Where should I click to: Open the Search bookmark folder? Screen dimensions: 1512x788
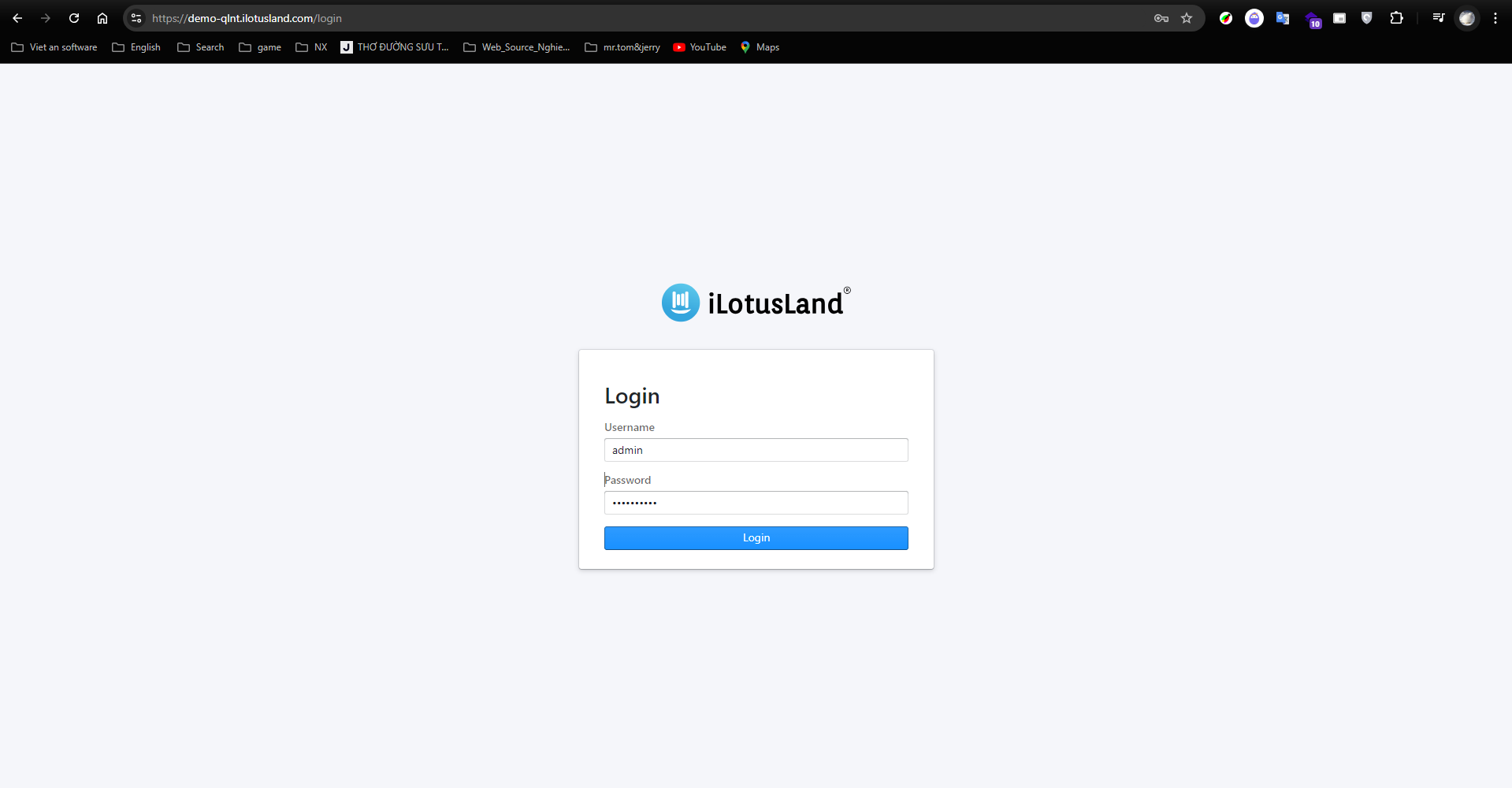point(201,47)
